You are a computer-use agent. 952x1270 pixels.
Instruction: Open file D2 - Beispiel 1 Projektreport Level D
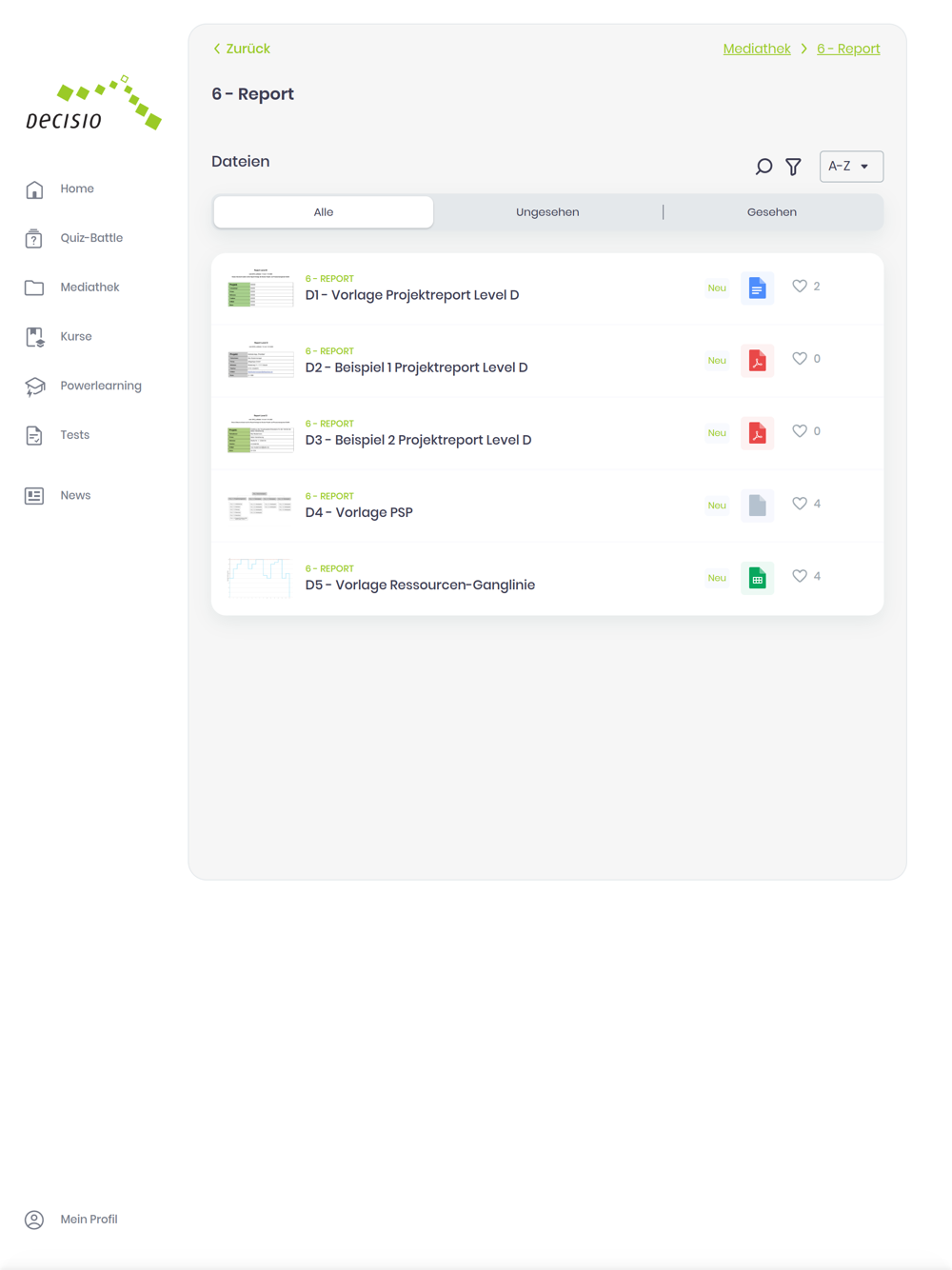(x=416, y=367)
